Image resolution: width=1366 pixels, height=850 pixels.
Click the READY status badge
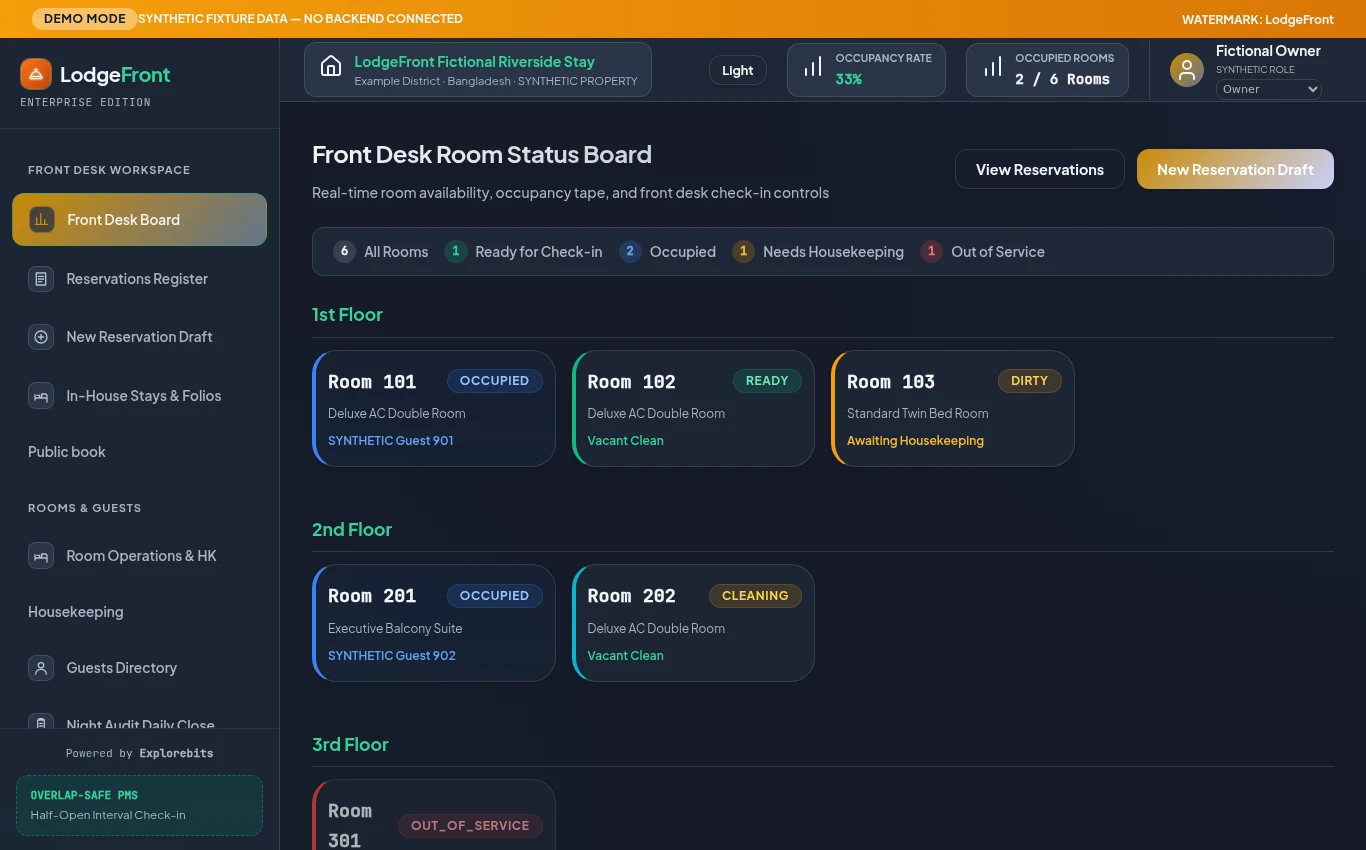coord(767,381)
